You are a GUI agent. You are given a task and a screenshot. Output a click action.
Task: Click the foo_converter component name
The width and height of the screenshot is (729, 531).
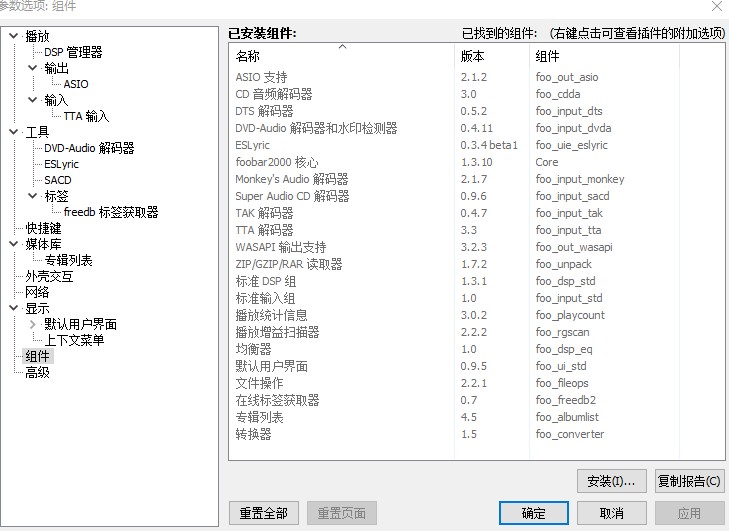pyautogui.click(x=570, y=434)
